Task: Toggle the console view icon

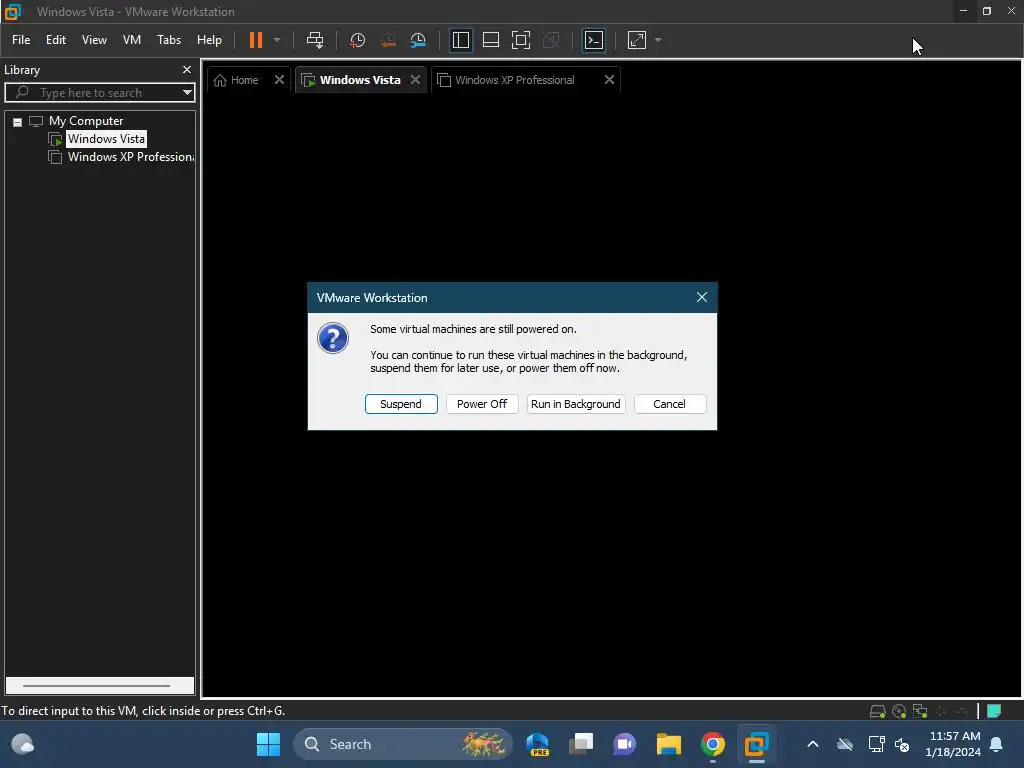Action: tap(594, 40)
